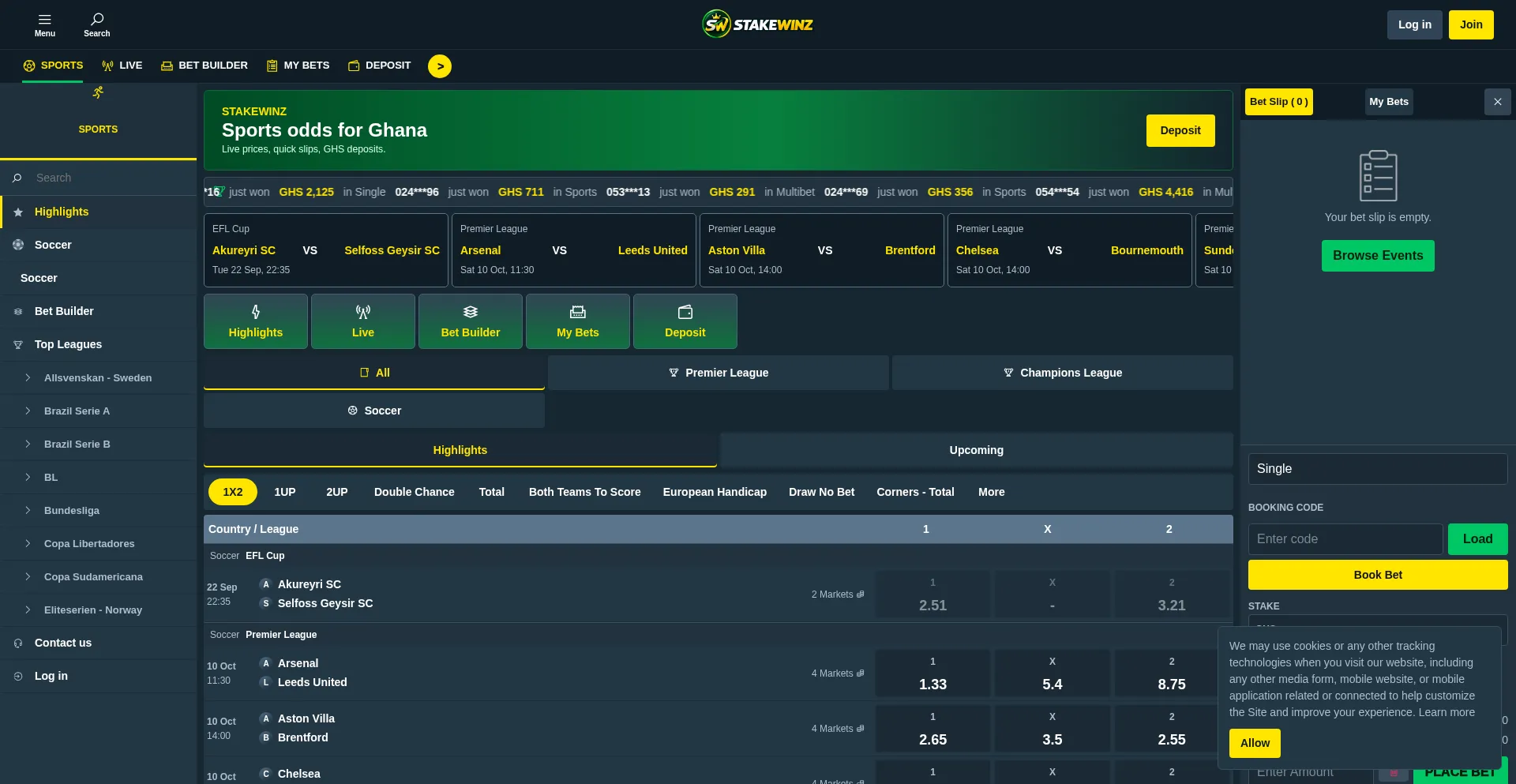Close the bet slip panel

tap(1498, 102)
